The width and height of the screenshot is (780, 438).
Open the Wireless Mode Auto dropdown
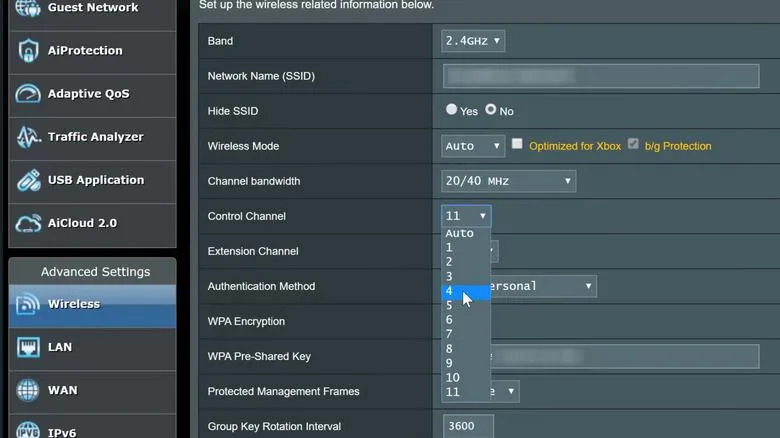point(473,146)
